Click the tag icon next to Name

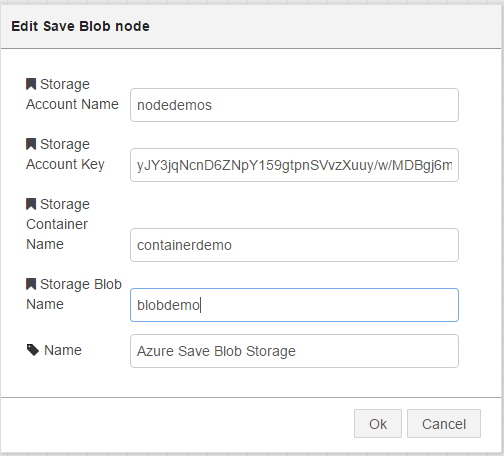pyautogui.click(x=33, y=350)
